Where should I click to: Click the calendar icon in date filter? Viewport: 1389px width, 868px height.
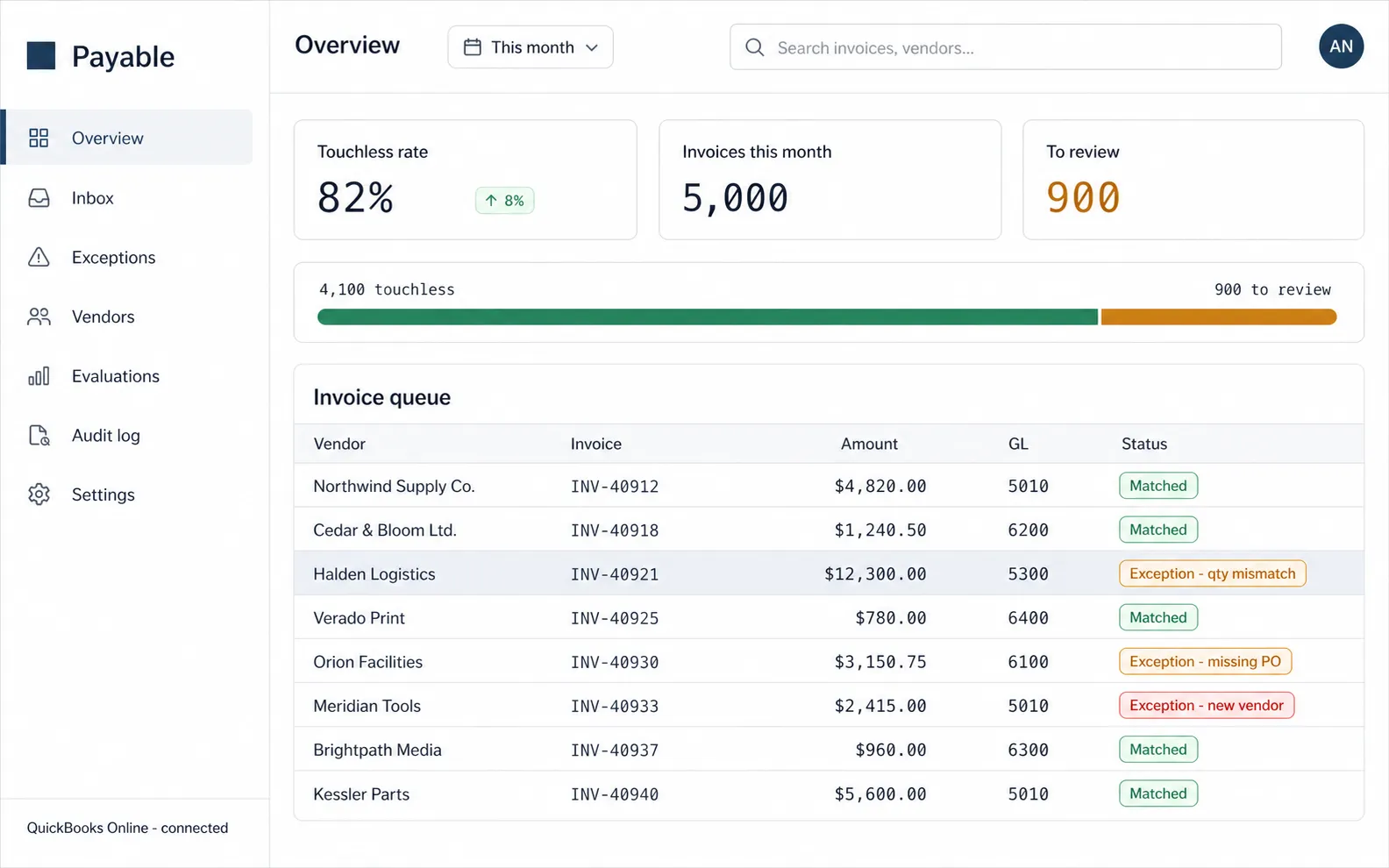point(473,47)
